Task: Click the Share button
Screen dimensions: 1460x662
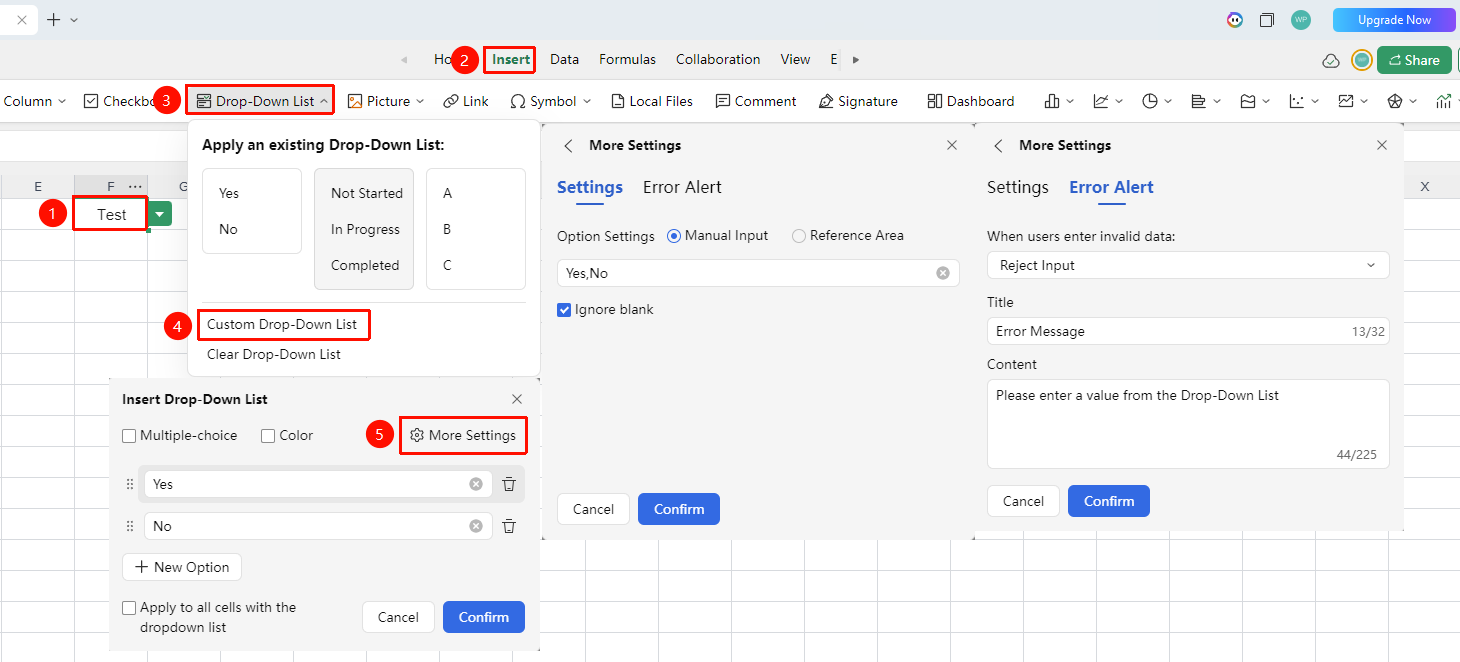Action: pos(1414,60)
